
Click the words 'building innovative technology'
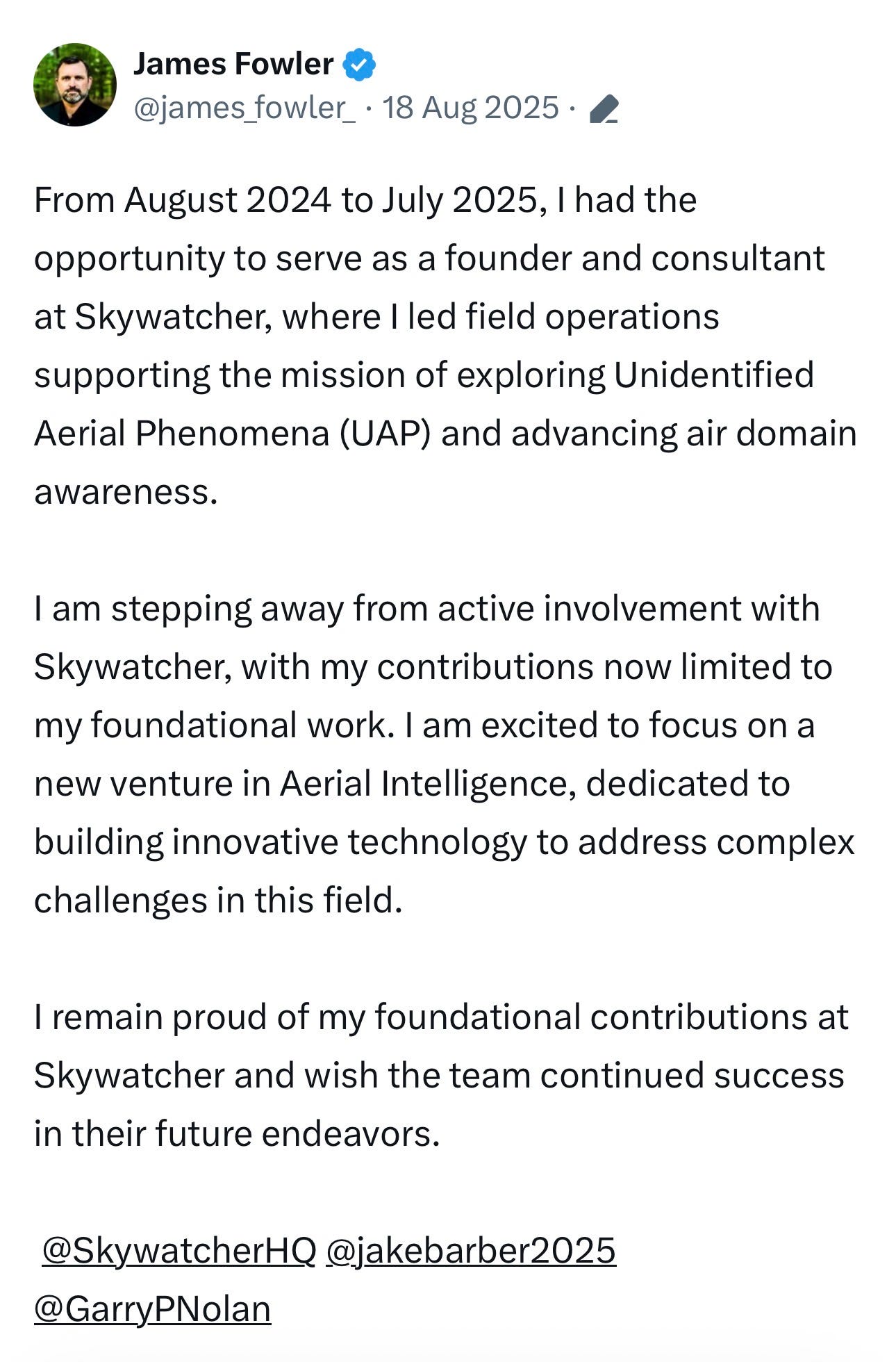click(281, 842)
